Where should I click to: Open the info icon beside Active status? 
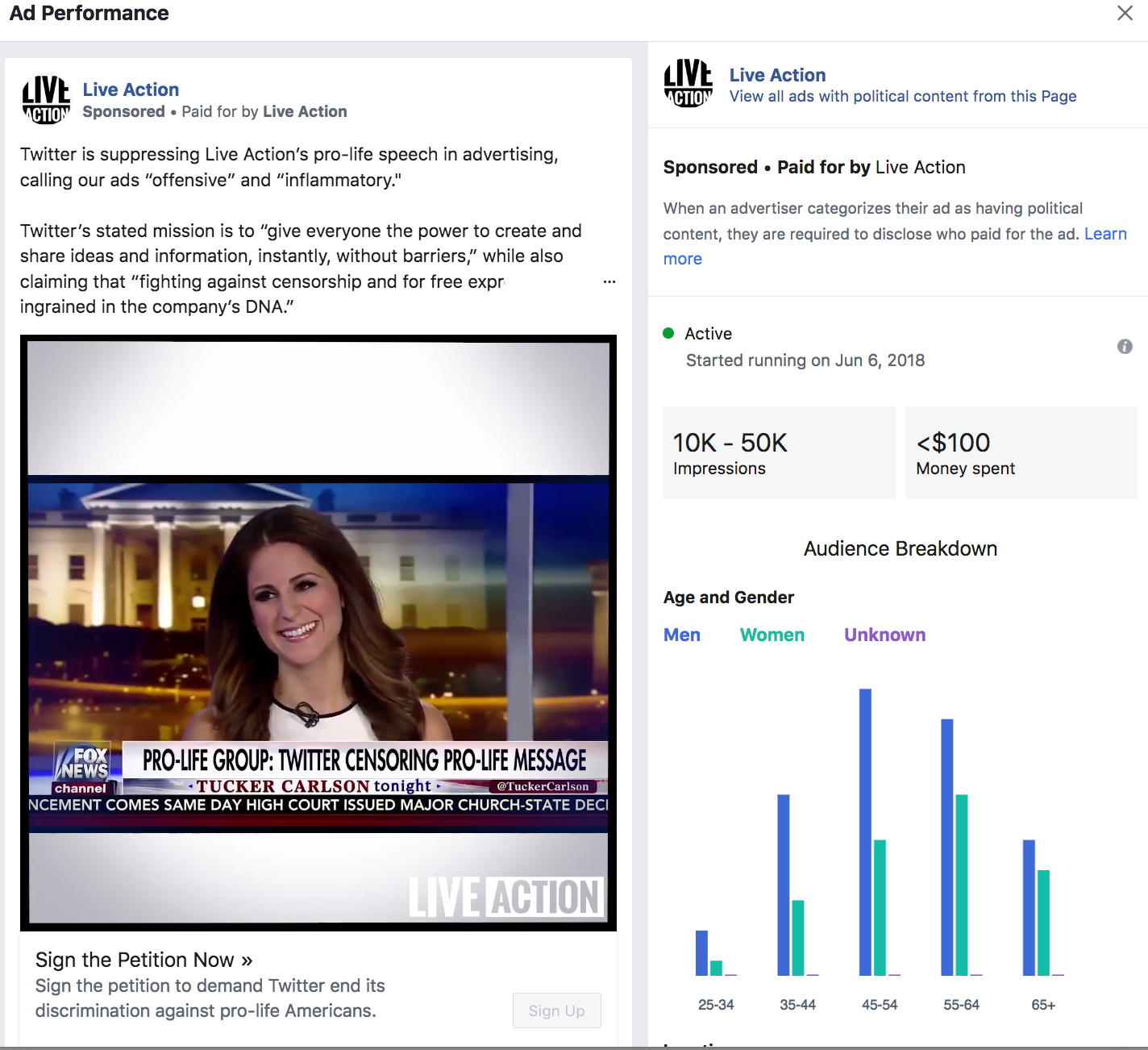[1125, 347]
